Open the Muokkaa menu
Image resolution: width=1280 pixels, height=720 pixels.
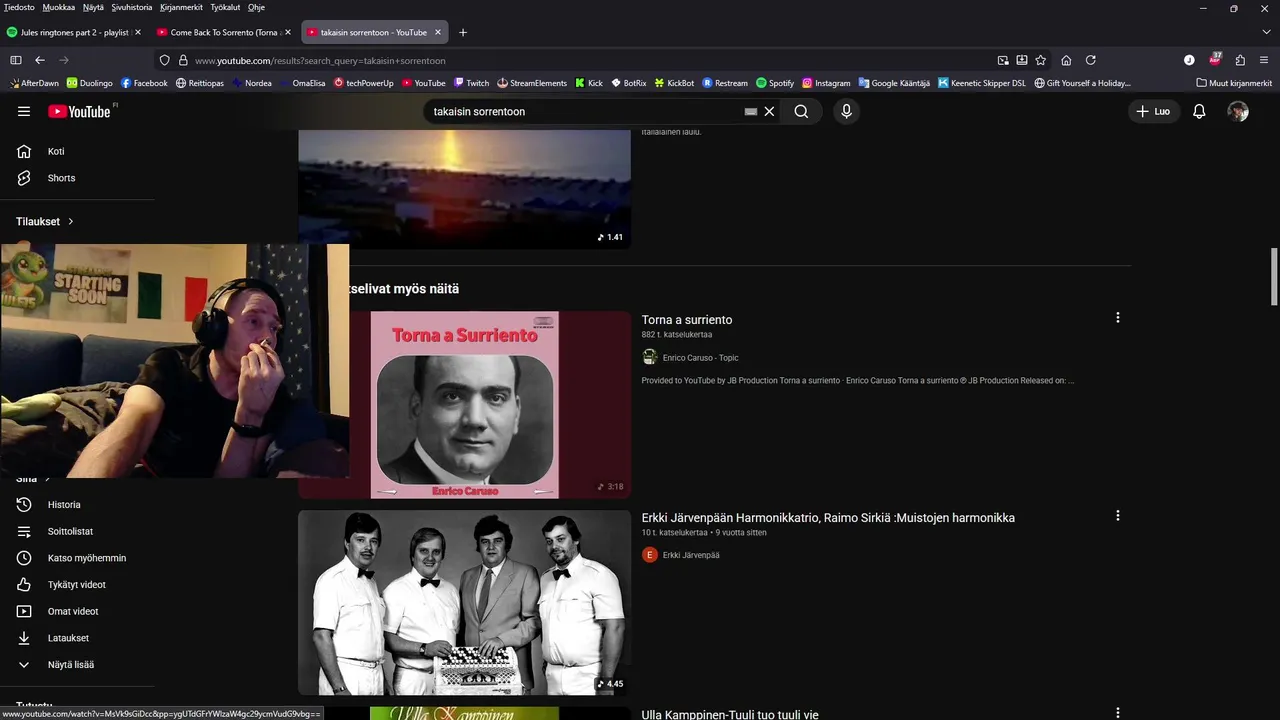[59, 7]
